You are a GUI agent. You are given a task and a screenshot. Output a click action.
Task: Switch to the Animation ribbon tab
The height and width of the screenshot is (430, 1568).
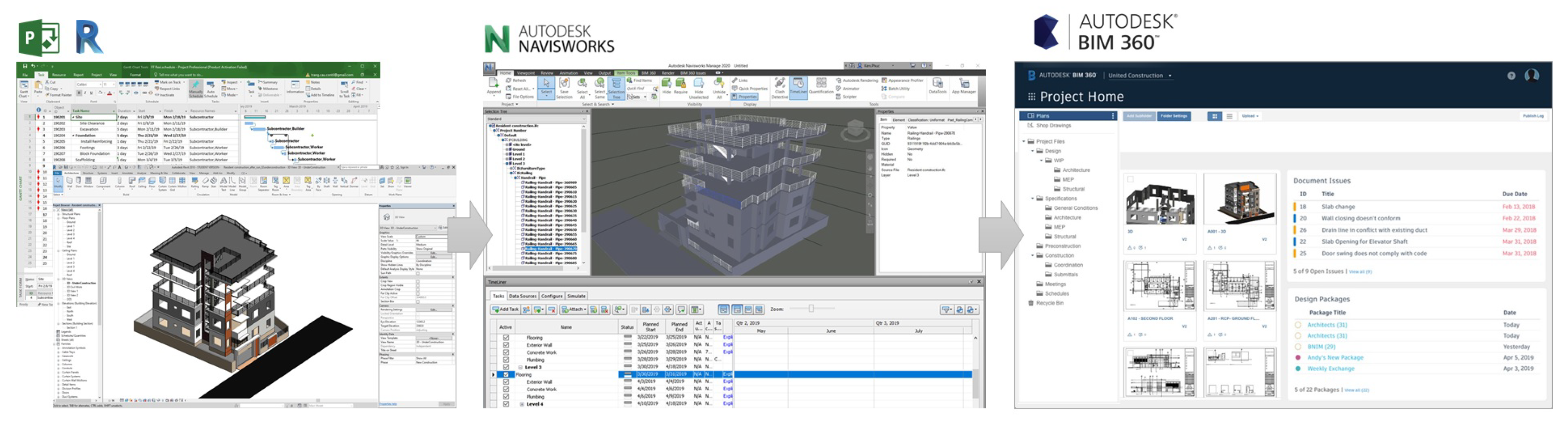568,73
